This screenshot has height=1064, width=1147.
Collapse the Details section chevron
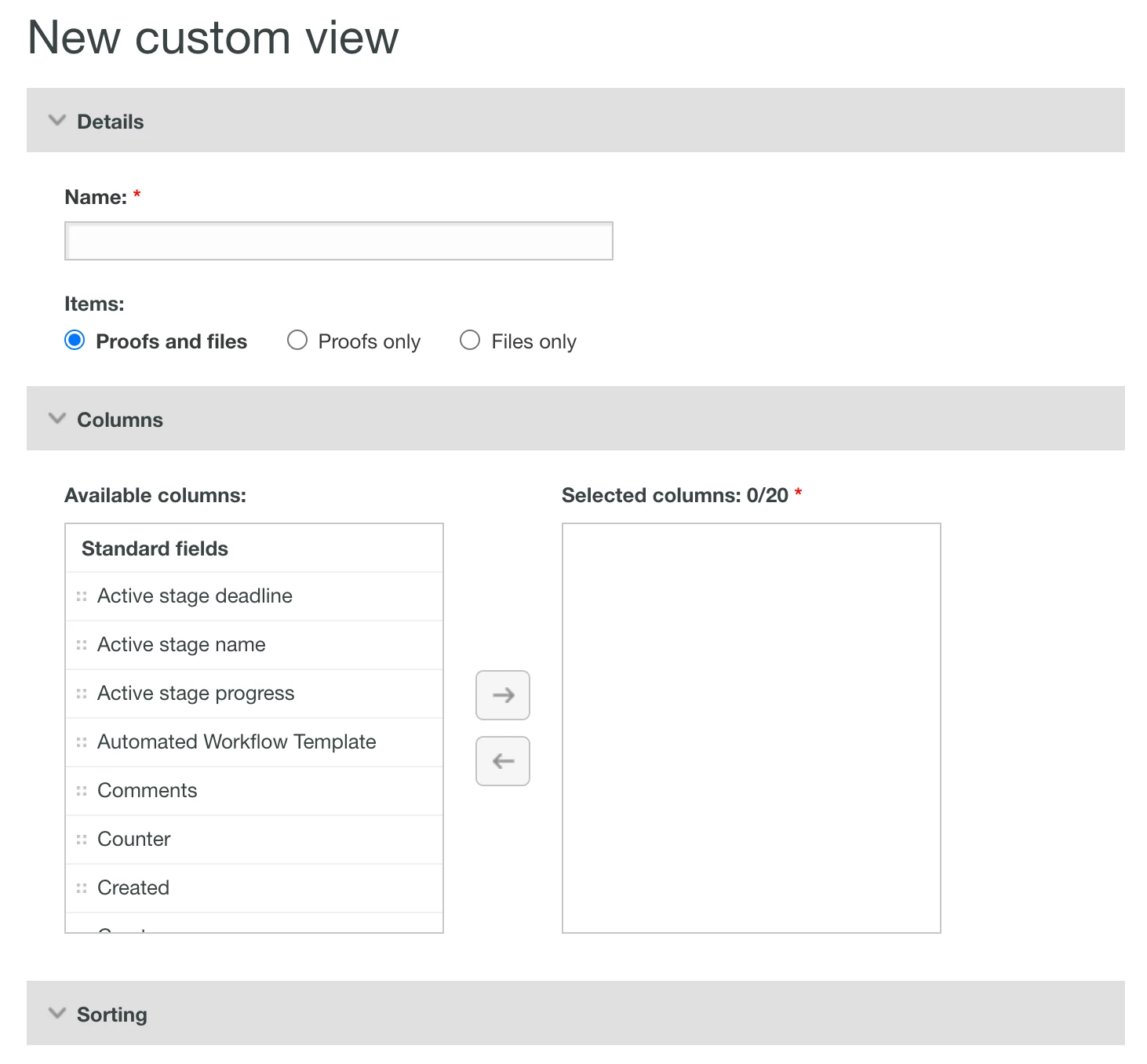pyautogui.click(x=57, y=121)
